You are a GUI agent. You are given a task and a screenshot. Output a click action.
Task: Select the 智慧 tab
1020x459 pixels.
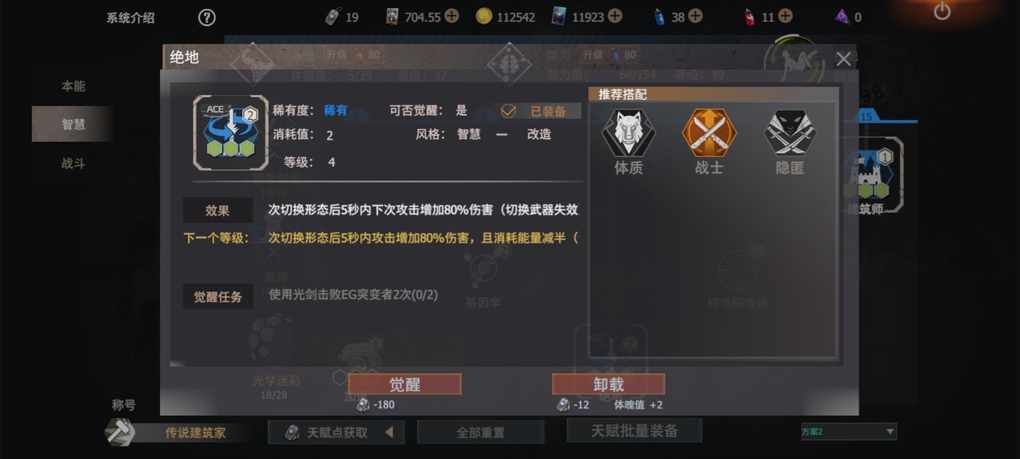[73, 124]
